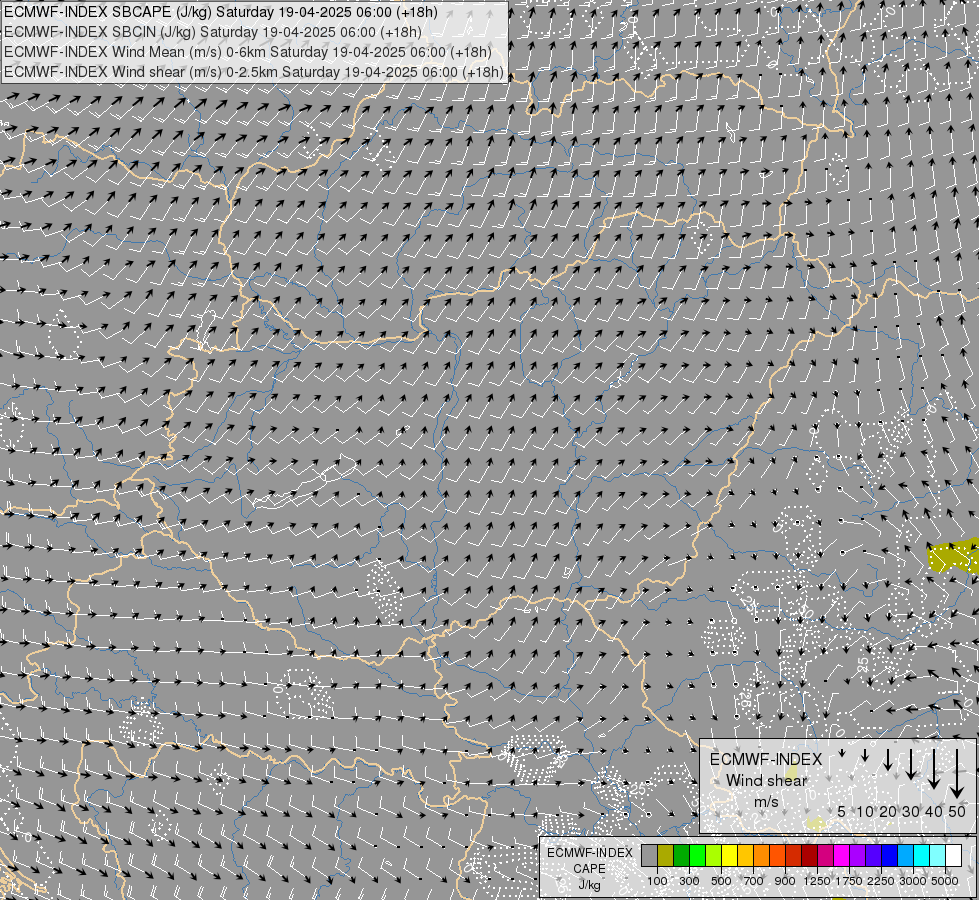This screenshot has height=900, width=979.
Task: Click the Wind shear 0-2.5km title line
Action: tap(253, 72)
